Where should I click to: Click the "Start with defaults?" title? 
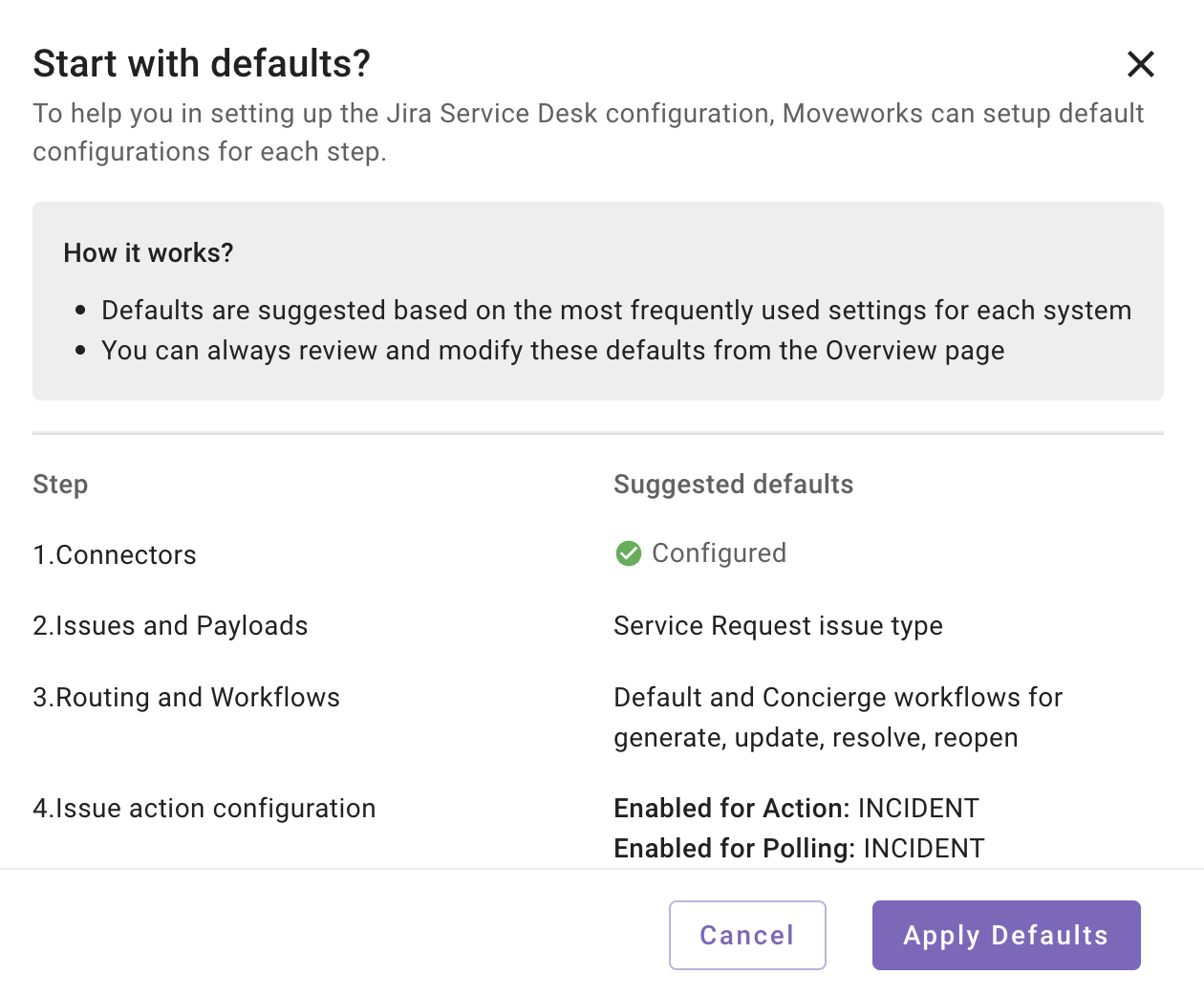point(202,64)
